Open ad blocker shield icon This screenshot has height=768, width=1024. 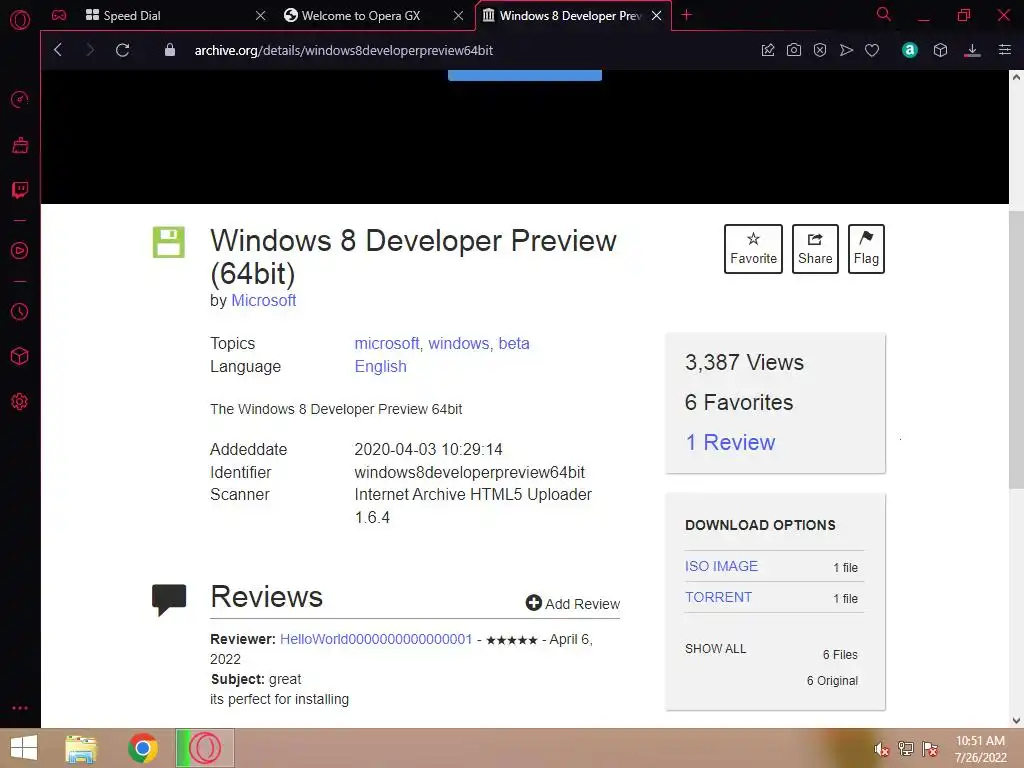tap(820, 50)
